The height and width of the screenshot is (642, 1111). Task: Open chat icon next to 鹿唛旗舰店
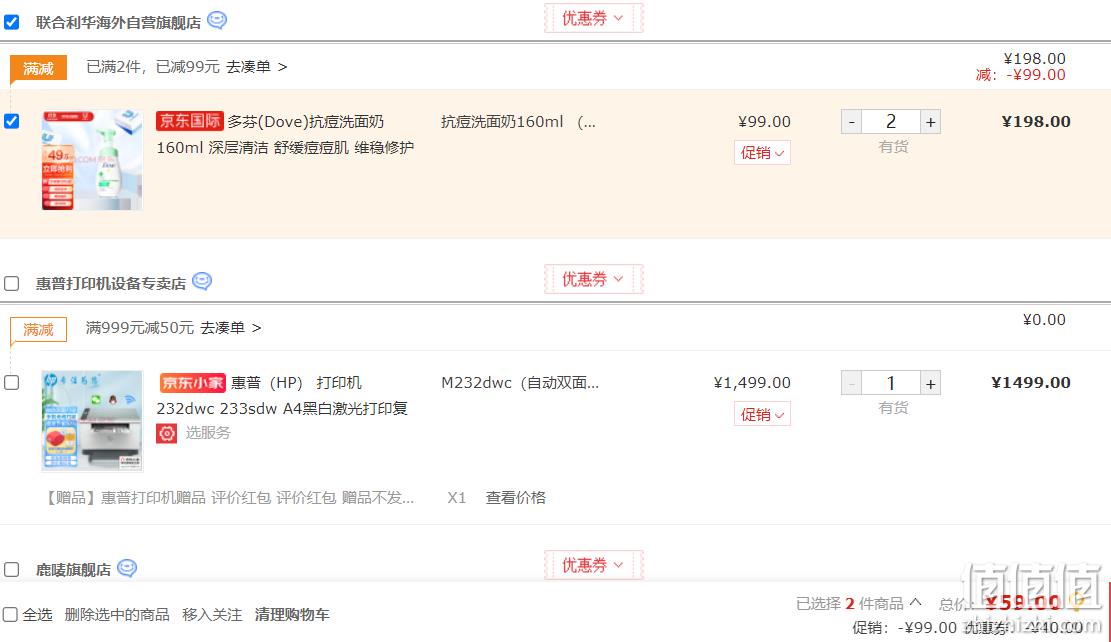(127, 568)
